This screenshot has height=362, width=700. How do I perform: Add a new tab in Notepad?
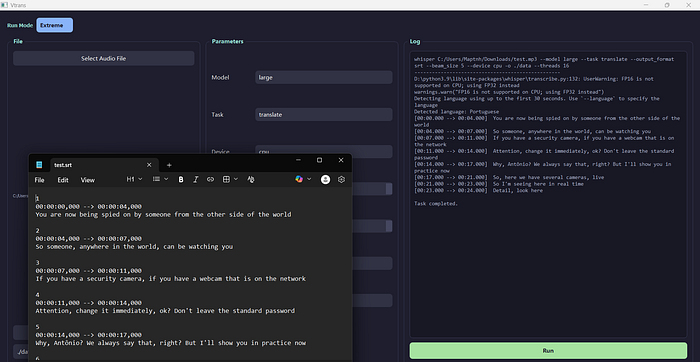tap(169, 166)
